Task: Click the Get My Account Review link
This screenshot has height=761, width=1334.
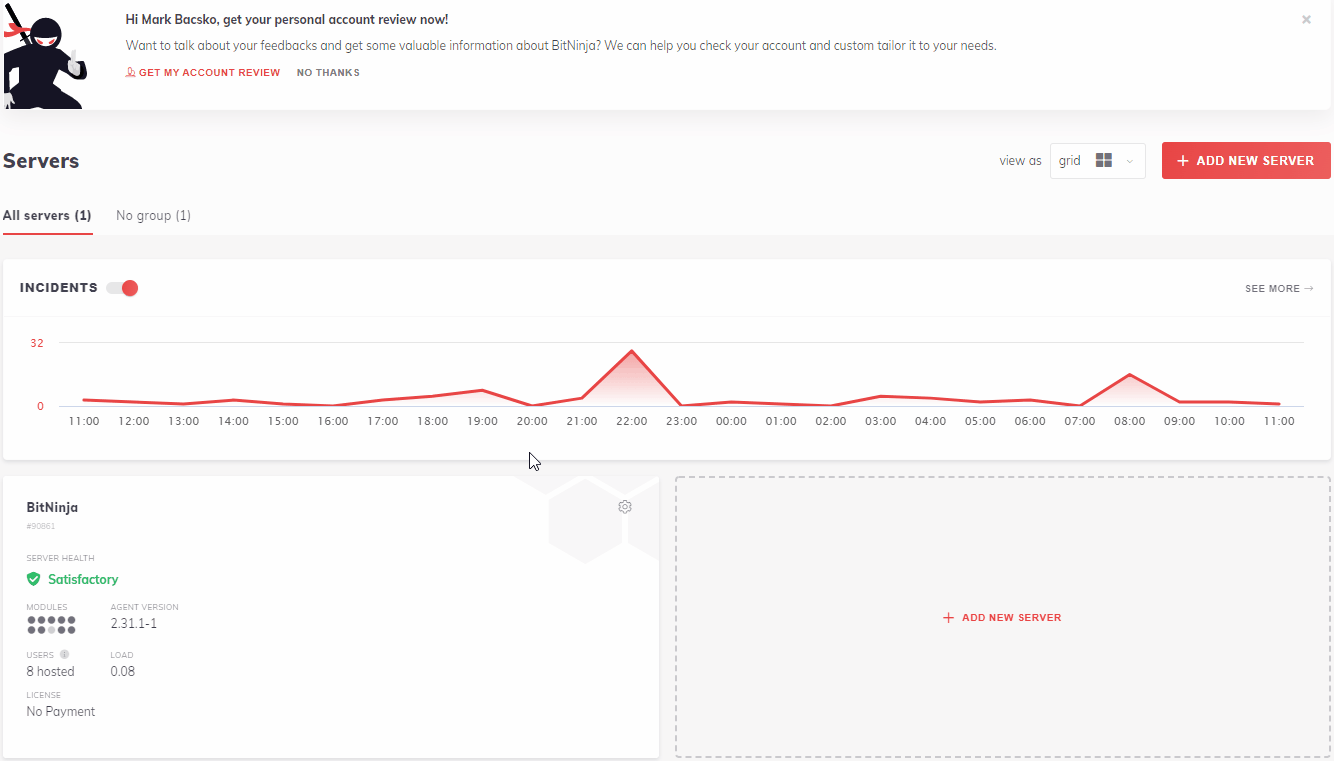Action: 203,73
